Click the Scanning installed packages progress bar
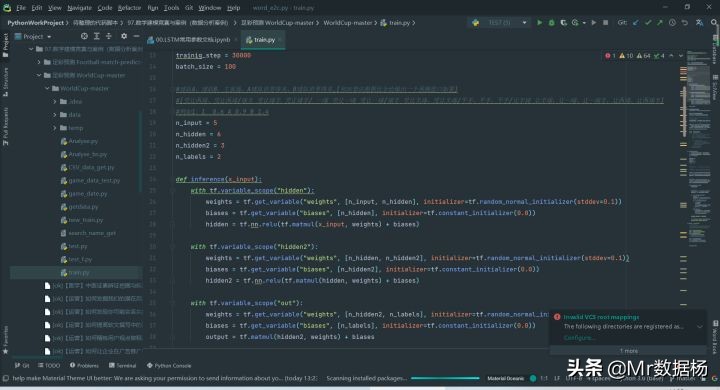Image resolution: width=720 pixels, height=390 pixels. tap(445, 379)
